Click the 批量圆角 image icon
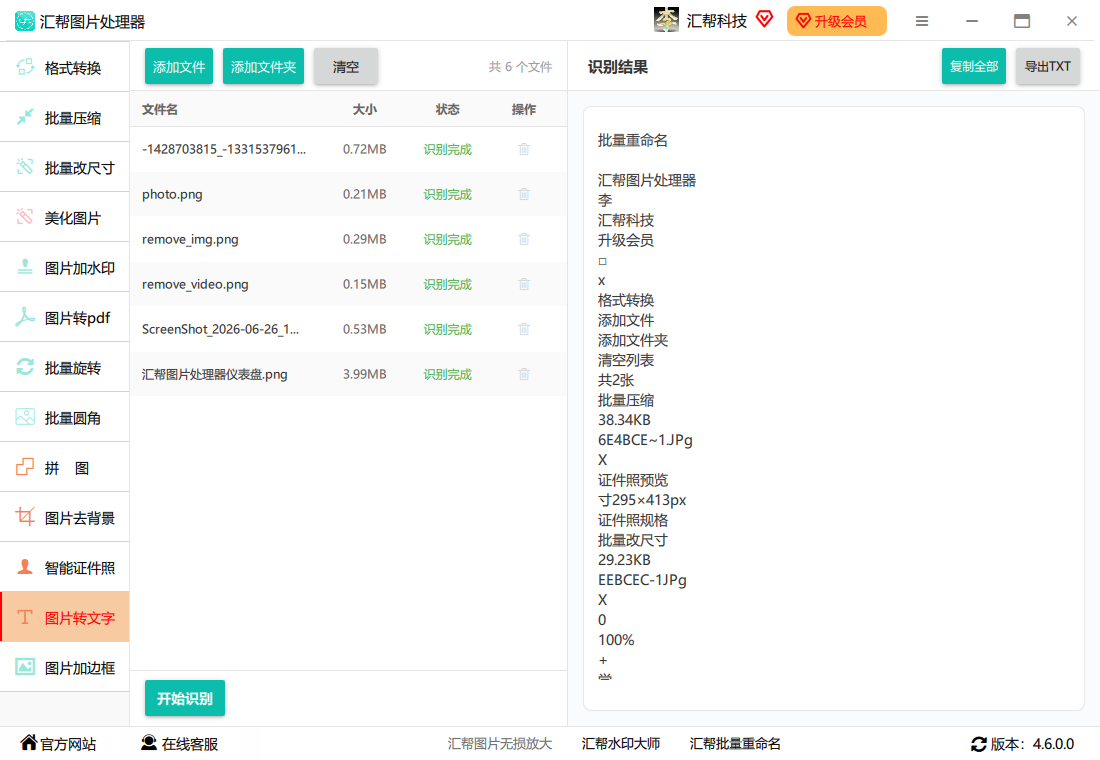The width and height of the screenshot is (1100, 760). coord(25,417)
